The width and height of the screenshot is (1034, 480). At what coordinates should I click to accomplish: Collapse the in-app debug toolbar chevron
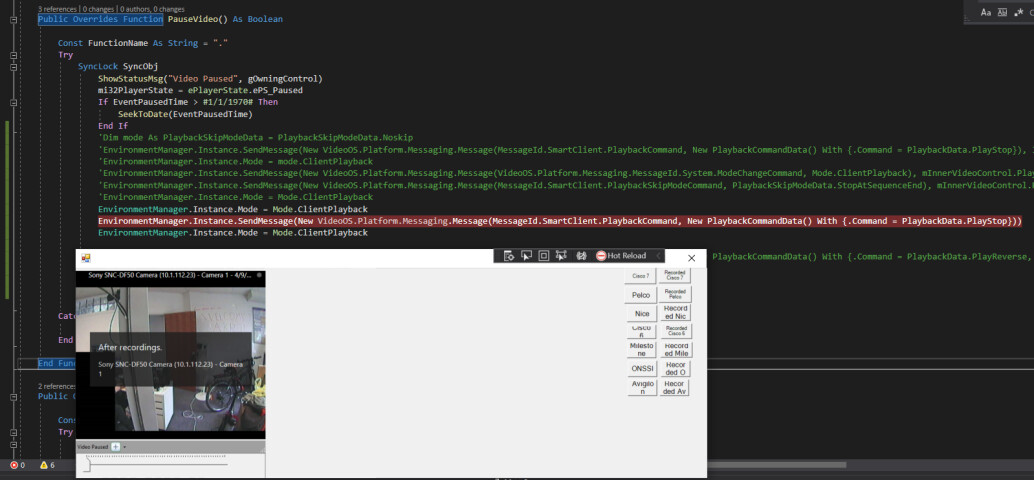[658, 256]
